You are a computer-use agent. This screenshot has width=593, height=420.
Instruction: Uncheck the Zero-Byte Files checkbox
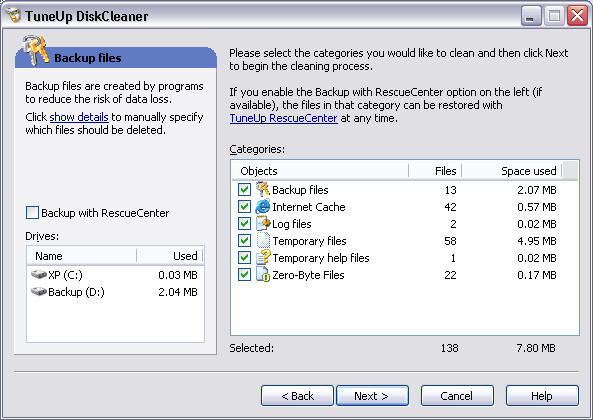click(x=244, y=275)
